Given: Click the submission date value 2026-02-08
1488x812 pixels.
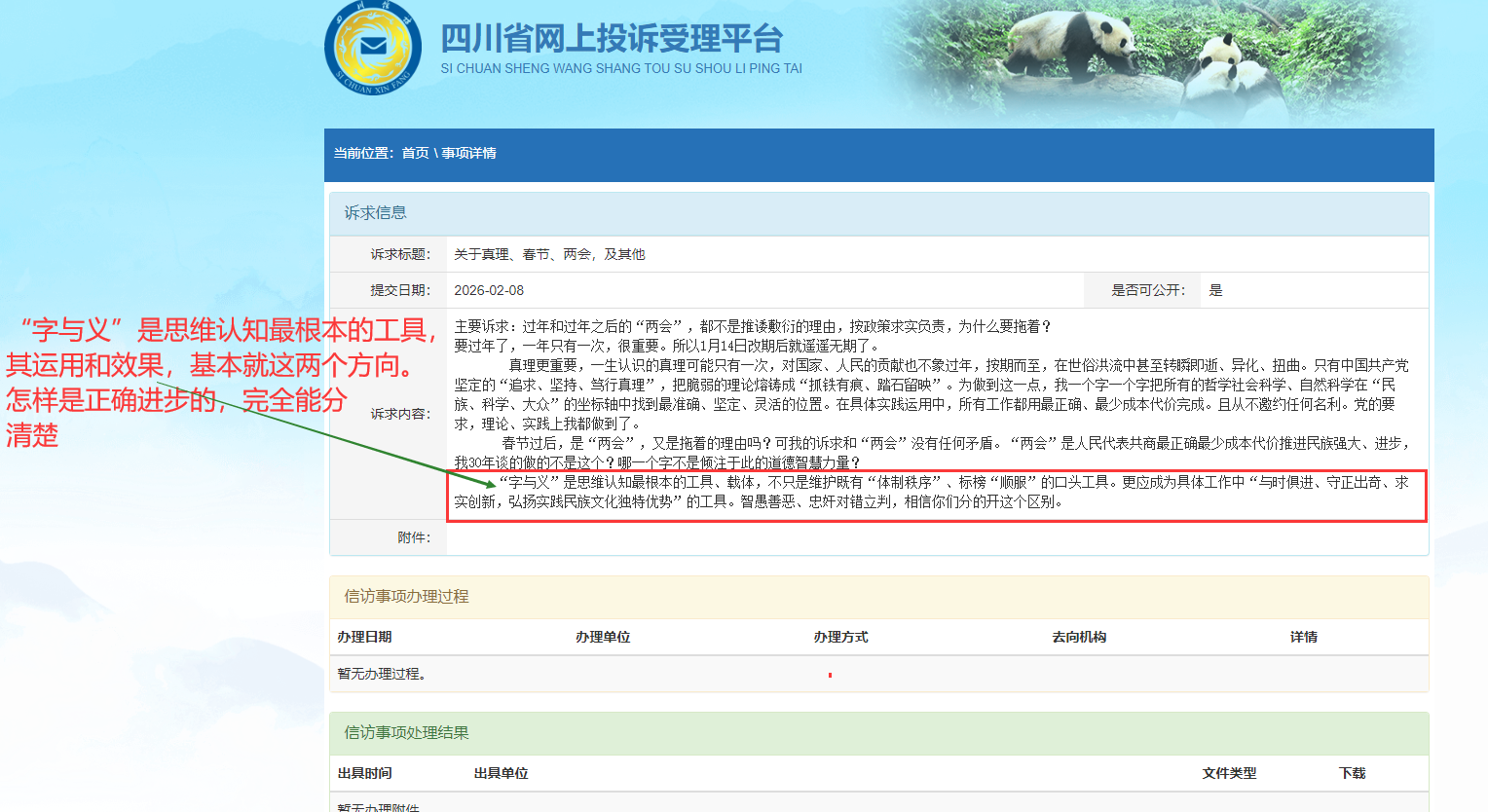Looking at the screenshot, I should 489,290.
